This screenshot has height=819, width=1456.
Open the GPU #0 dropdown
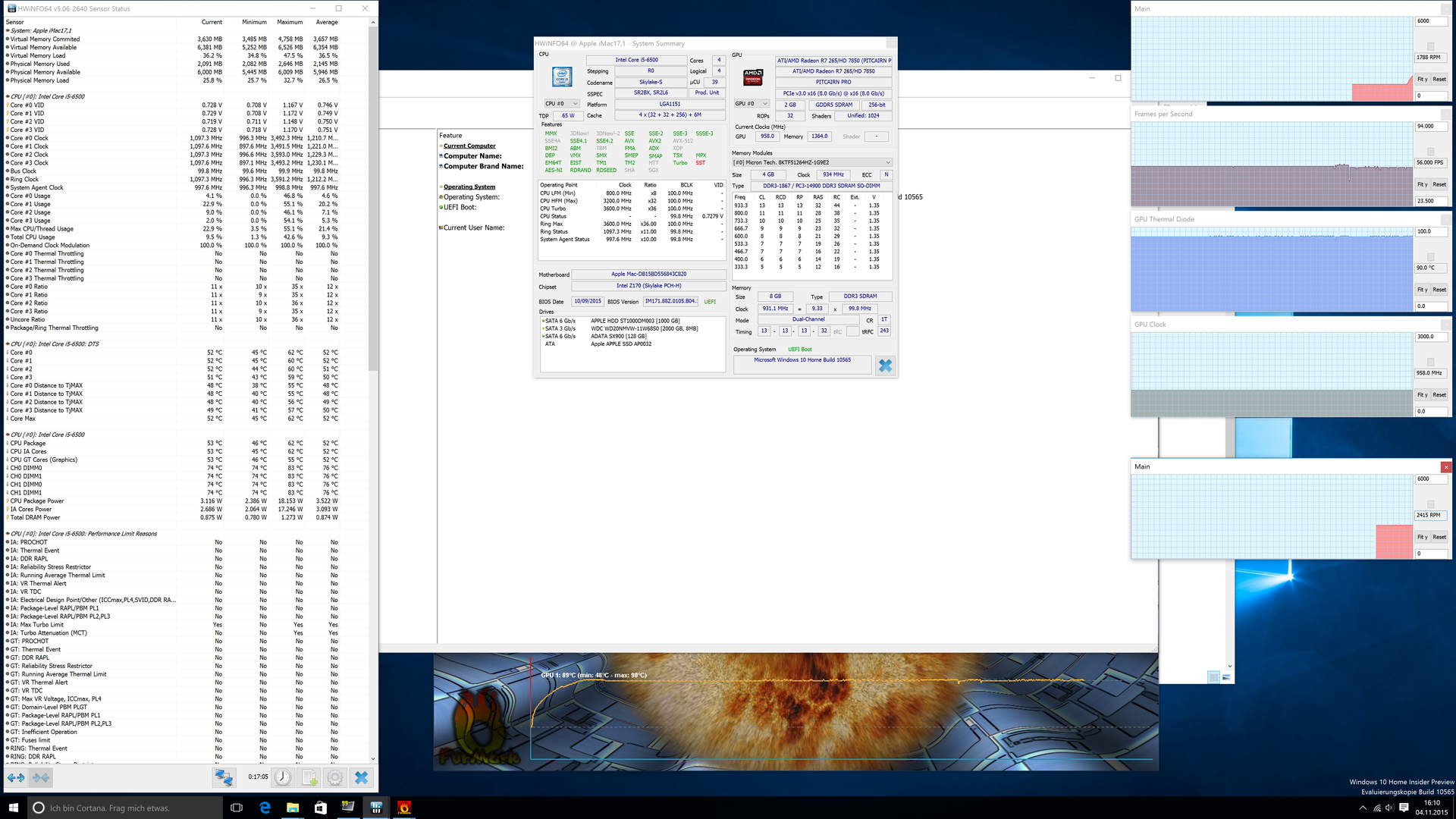752,104
